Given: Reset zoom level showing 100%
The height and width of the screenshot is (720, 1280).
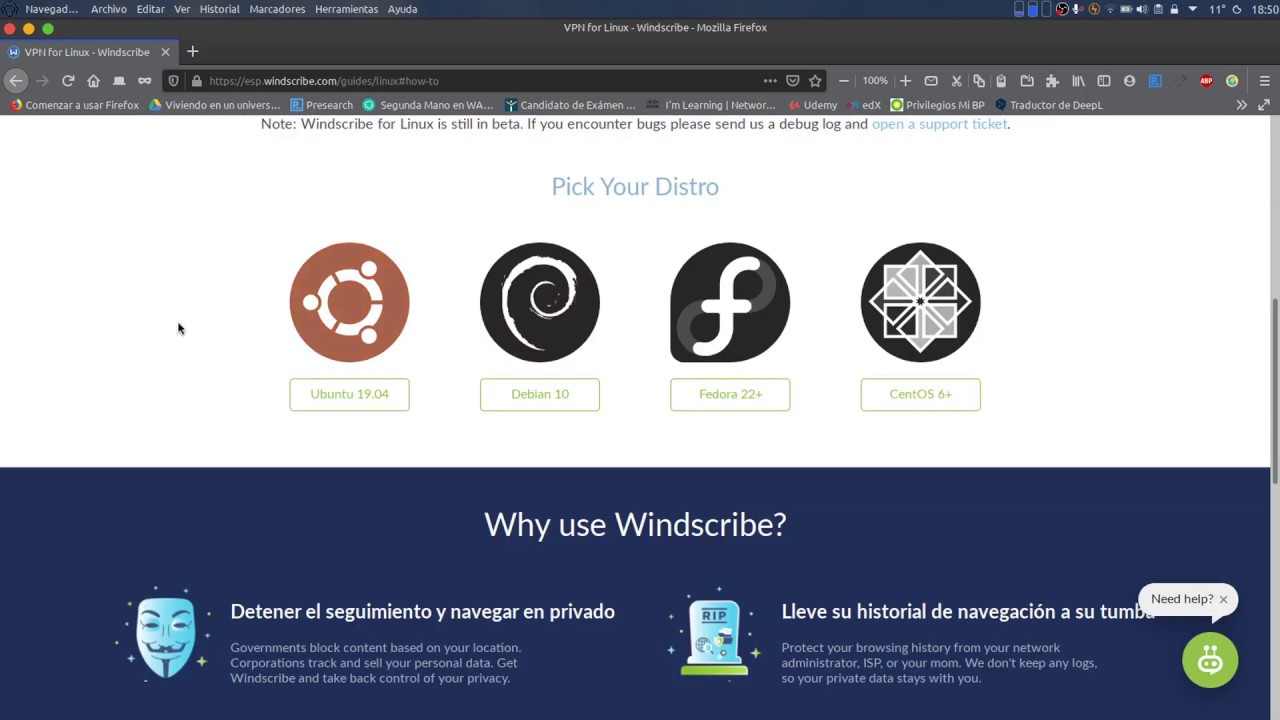Looking at the screenshot, I should click(x=875, y=81).
